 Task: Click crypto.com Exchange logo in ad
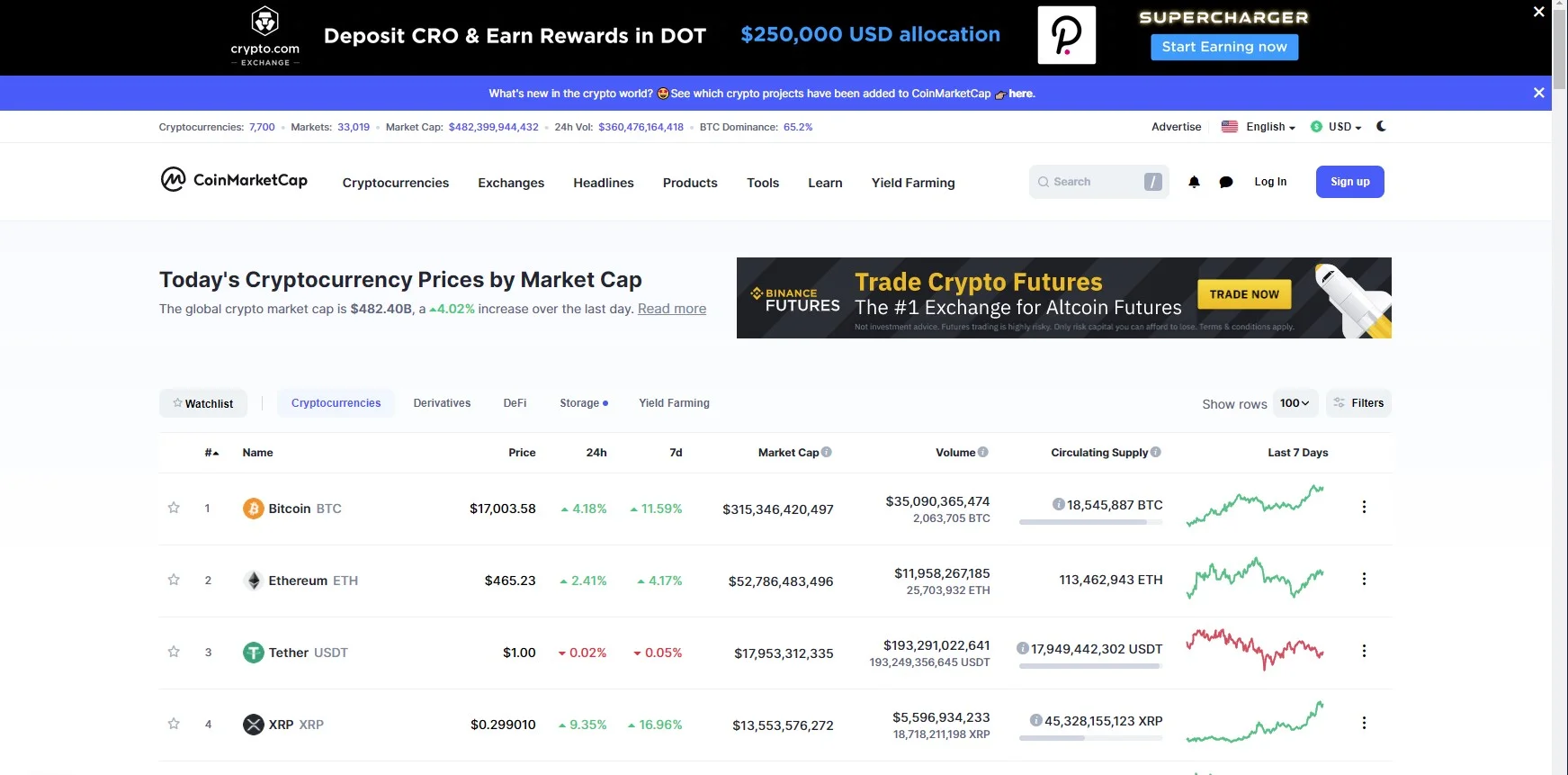tap(264, 36)
